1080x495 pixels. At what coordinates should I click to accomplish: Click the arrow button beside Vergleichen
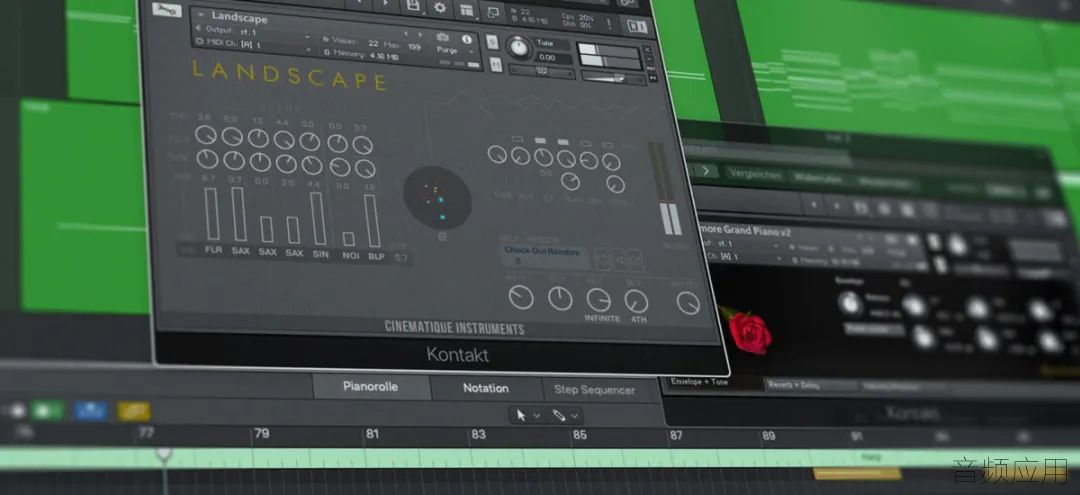tap(706, 170)
